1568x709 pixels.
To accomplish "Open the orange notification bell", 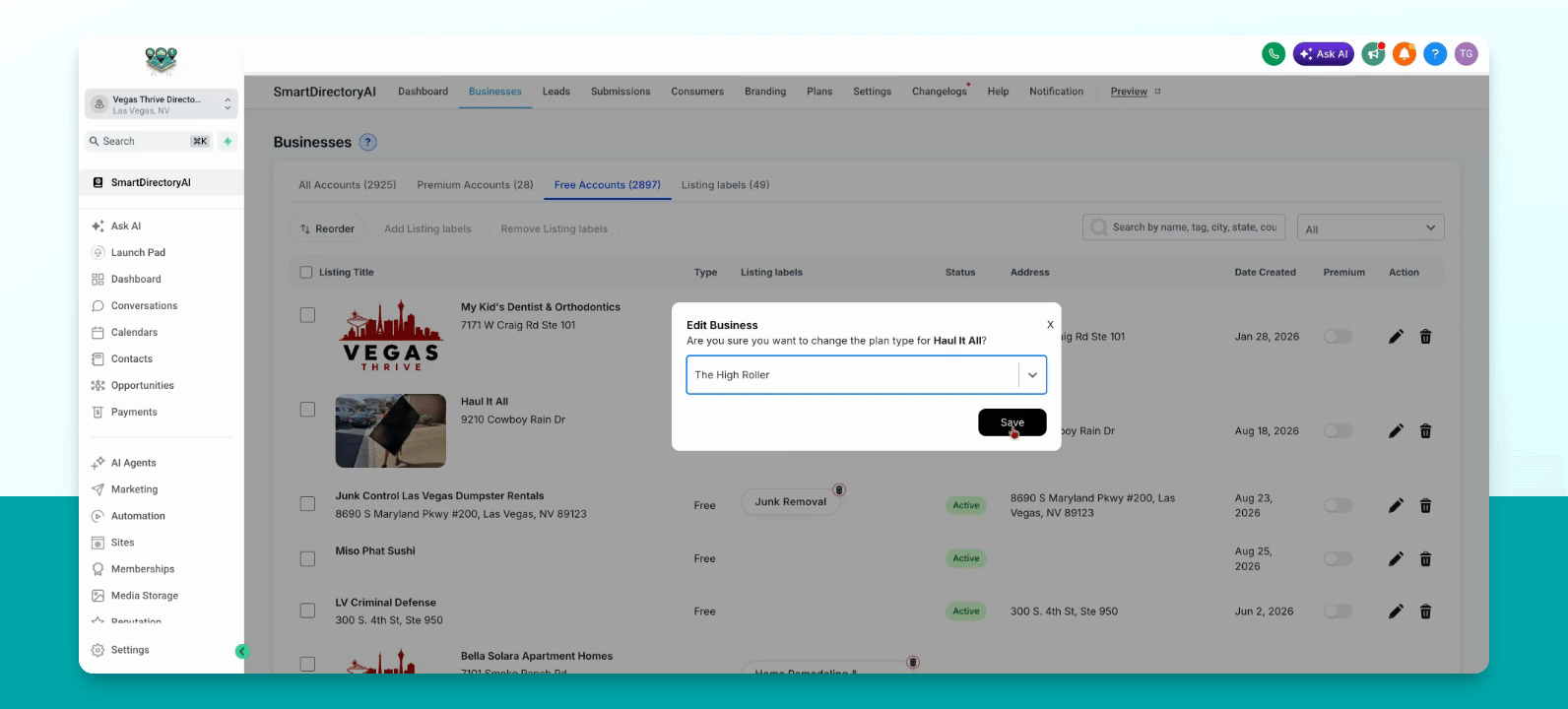I will pos(1405,54).
